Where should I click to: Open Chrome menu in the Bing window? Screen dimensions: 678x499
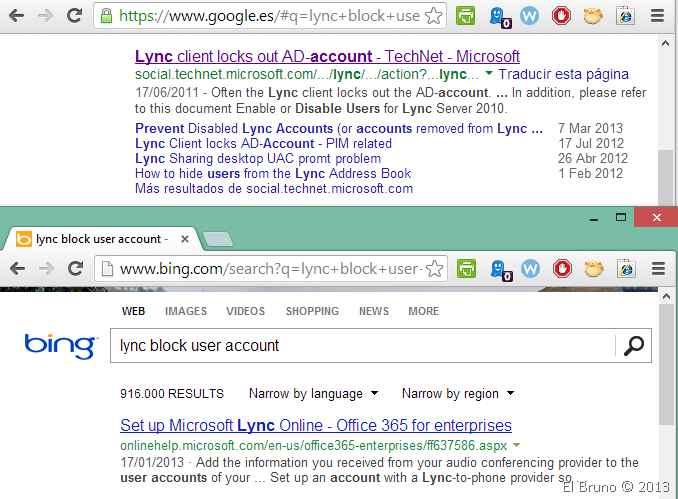click(x=657, y=268)
